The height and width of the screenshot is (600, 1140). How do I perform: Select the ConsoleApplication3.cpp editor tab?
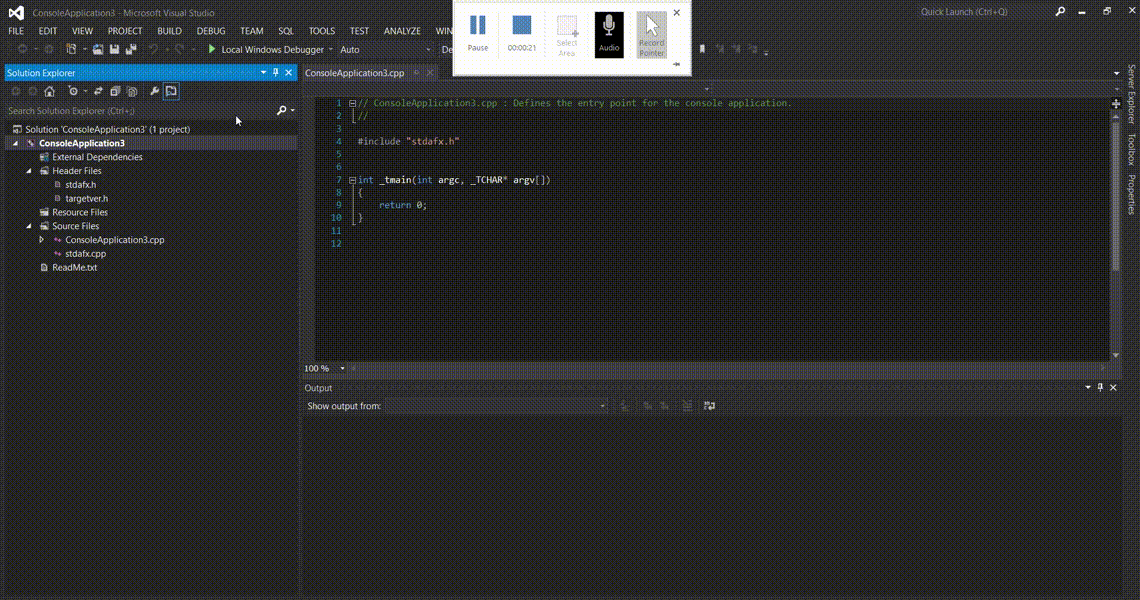(355, 73)
